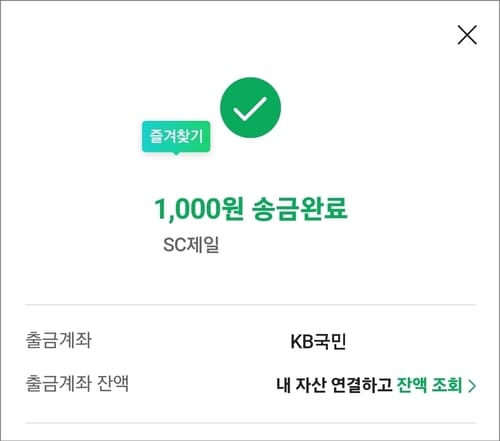Click the SC제일 recipient bank name

(191, 245)
